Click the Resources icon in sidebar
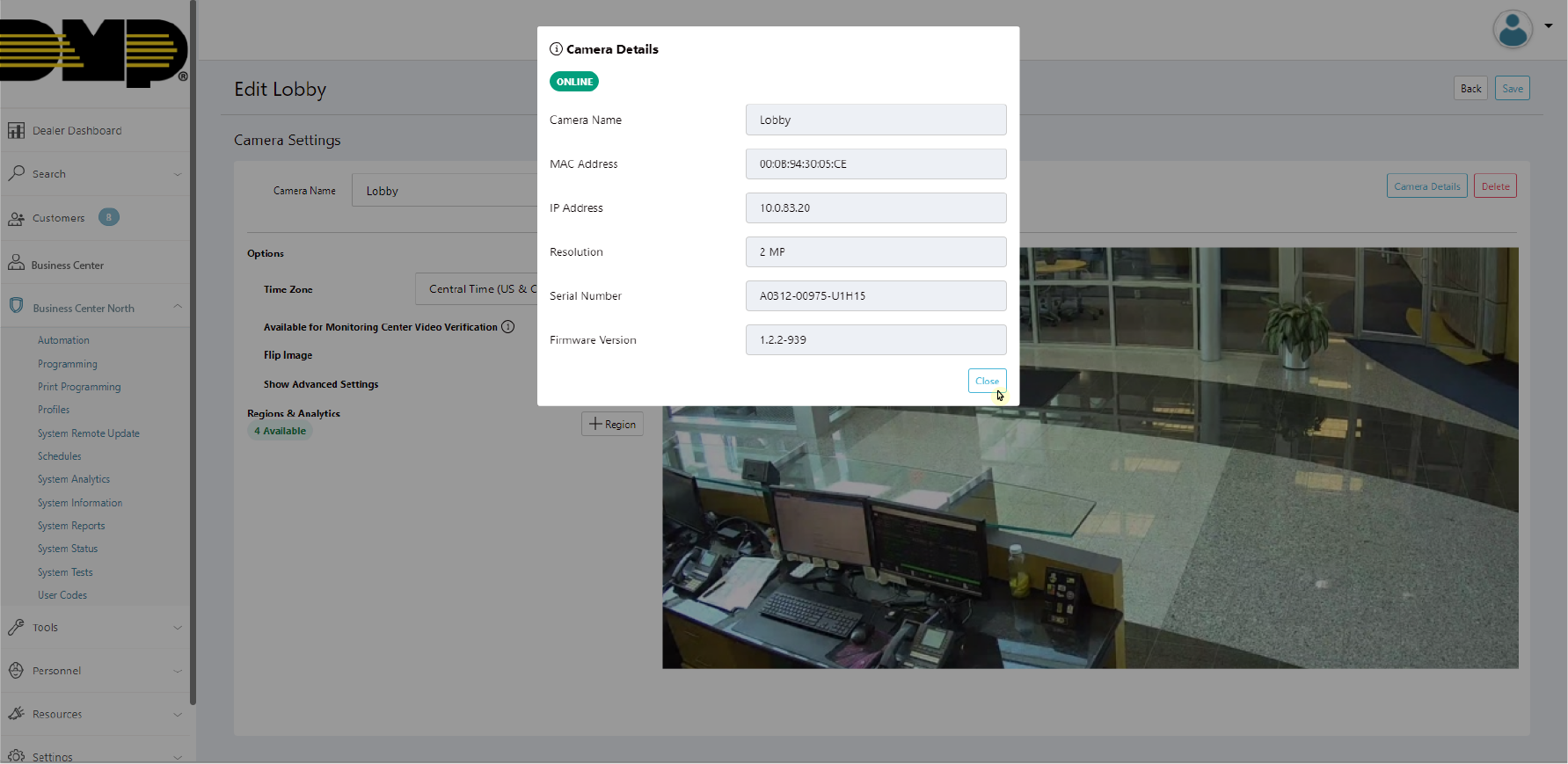 pyautogui.click(x=16, y=714)
